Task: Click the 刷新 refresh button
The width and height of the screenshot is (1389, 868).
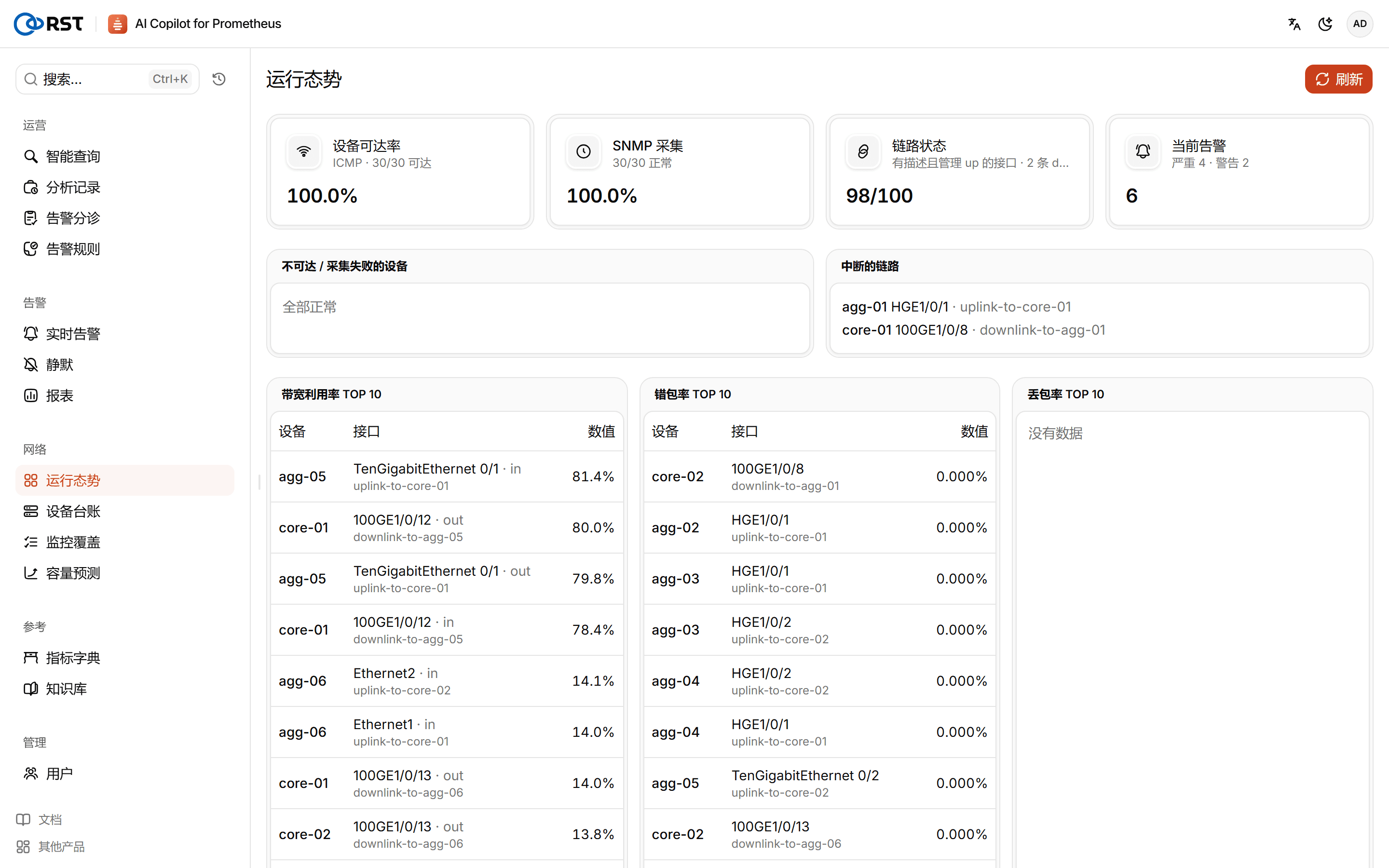Action: [x=1338, y=79]
